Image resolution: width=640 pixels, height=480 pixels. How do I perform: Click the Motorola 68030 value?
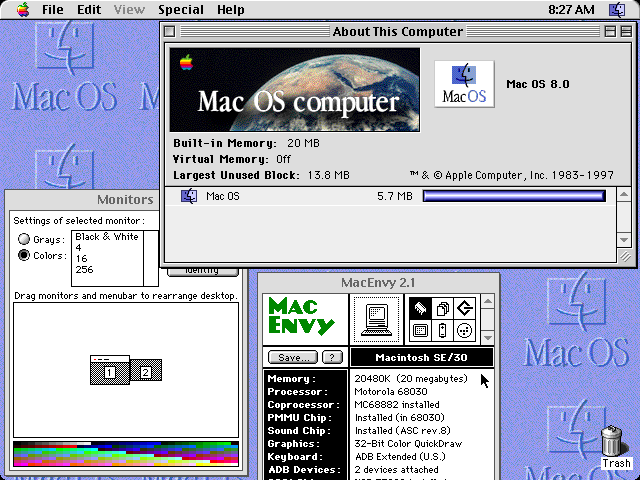[391, 392]
